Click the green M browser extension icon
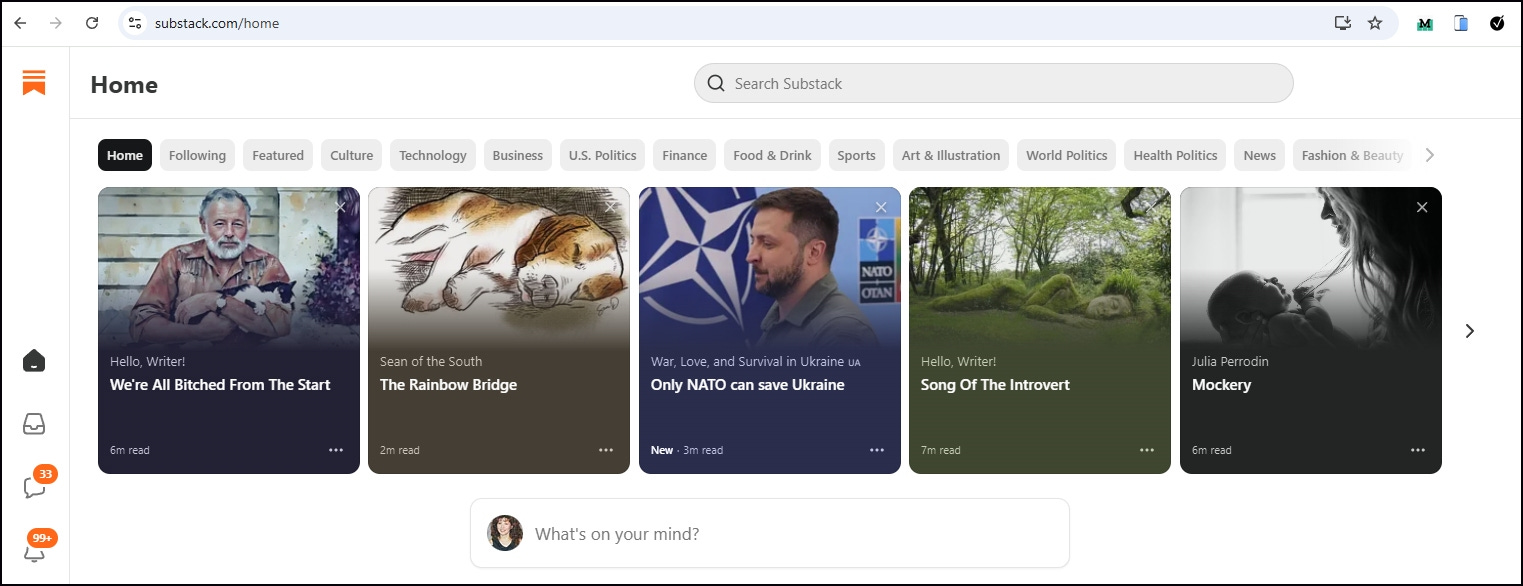 coord(1425,23)
